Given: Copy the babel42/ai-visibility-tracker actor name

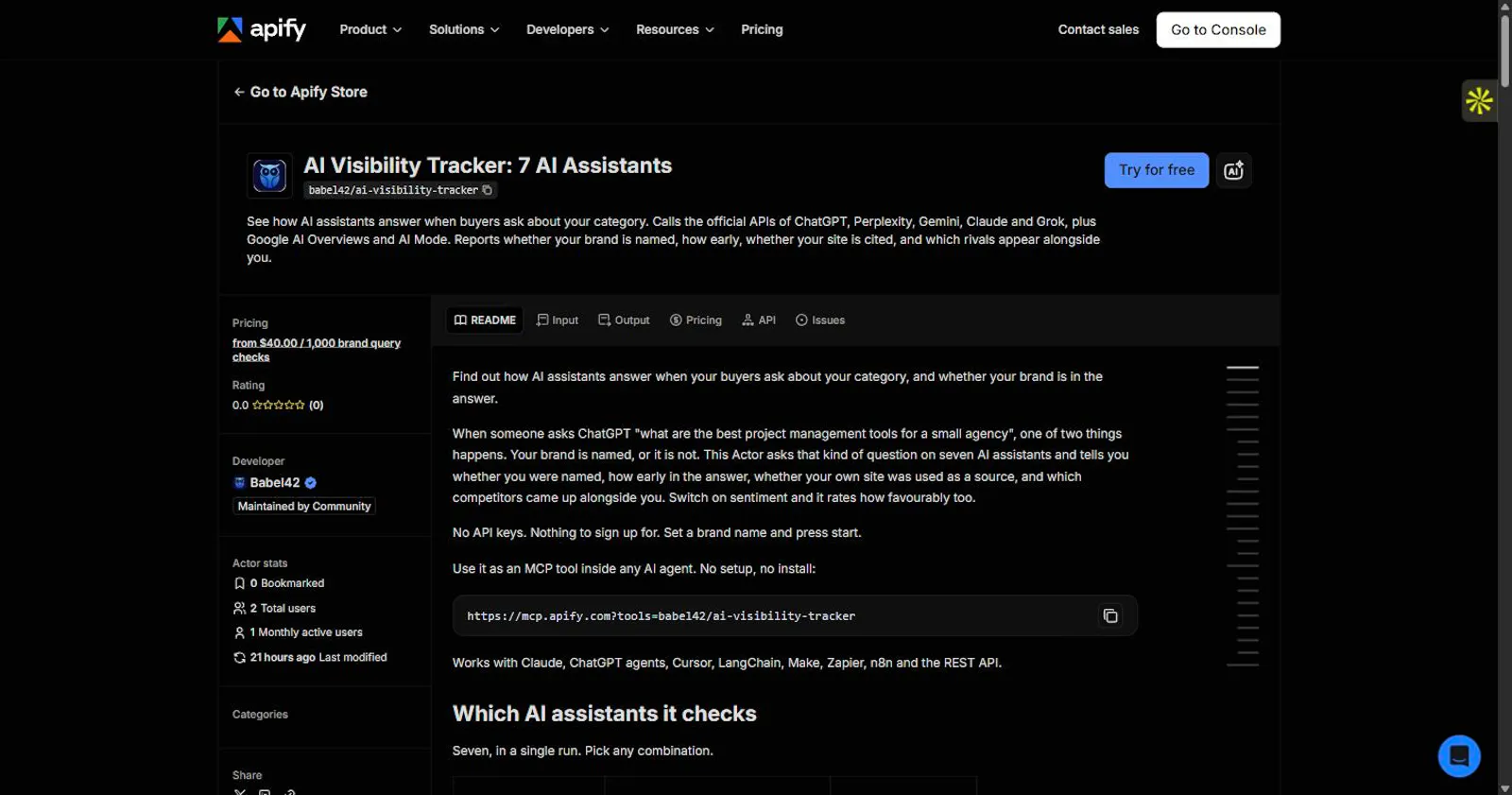Looking at the screenshot, I should point(488,190).
